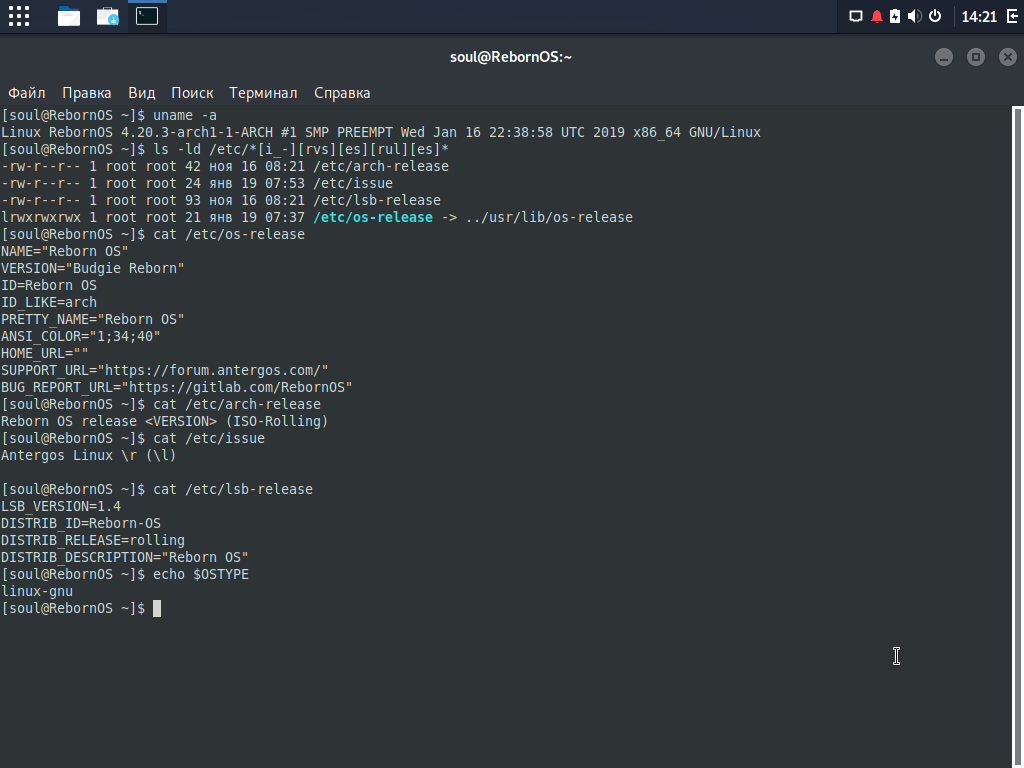Viewport: 1024px width, 768px height.
Task: Open the Поиск menu
Action: tap(192, 93)
